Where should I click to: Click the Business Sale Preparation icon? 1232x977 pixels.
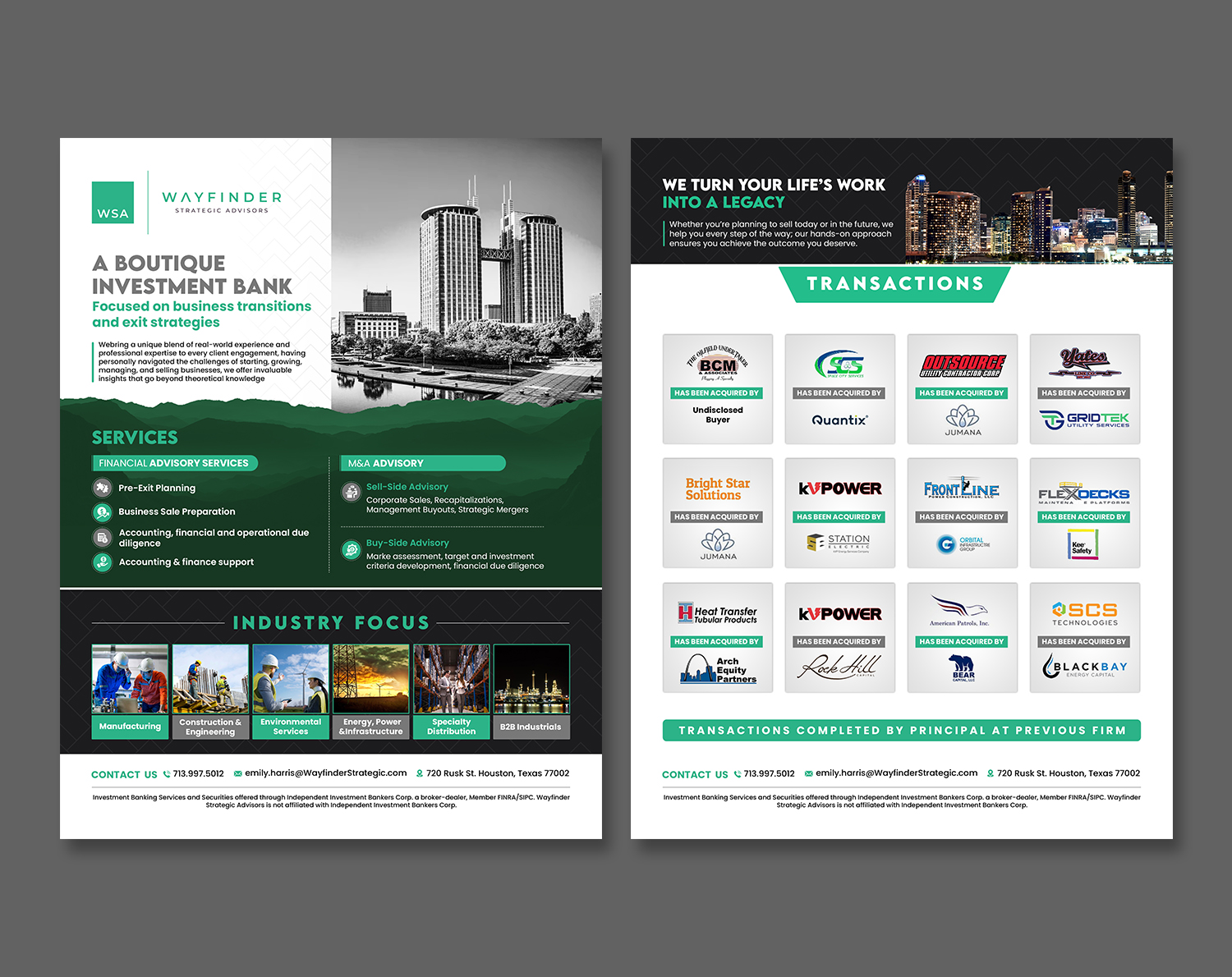(102, 512)
